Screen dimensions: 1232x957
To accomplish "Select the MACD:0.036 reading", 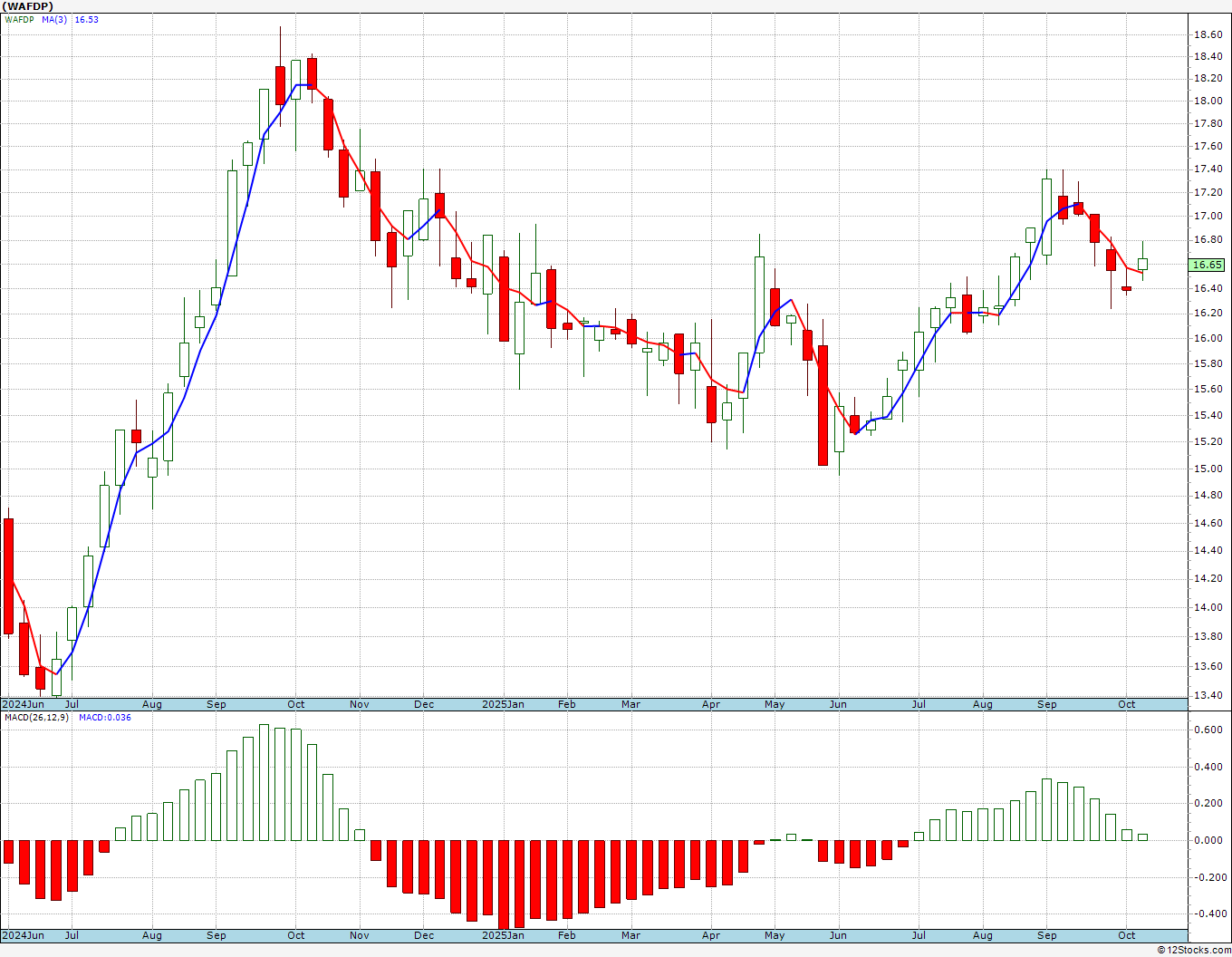I will (105, 717).
